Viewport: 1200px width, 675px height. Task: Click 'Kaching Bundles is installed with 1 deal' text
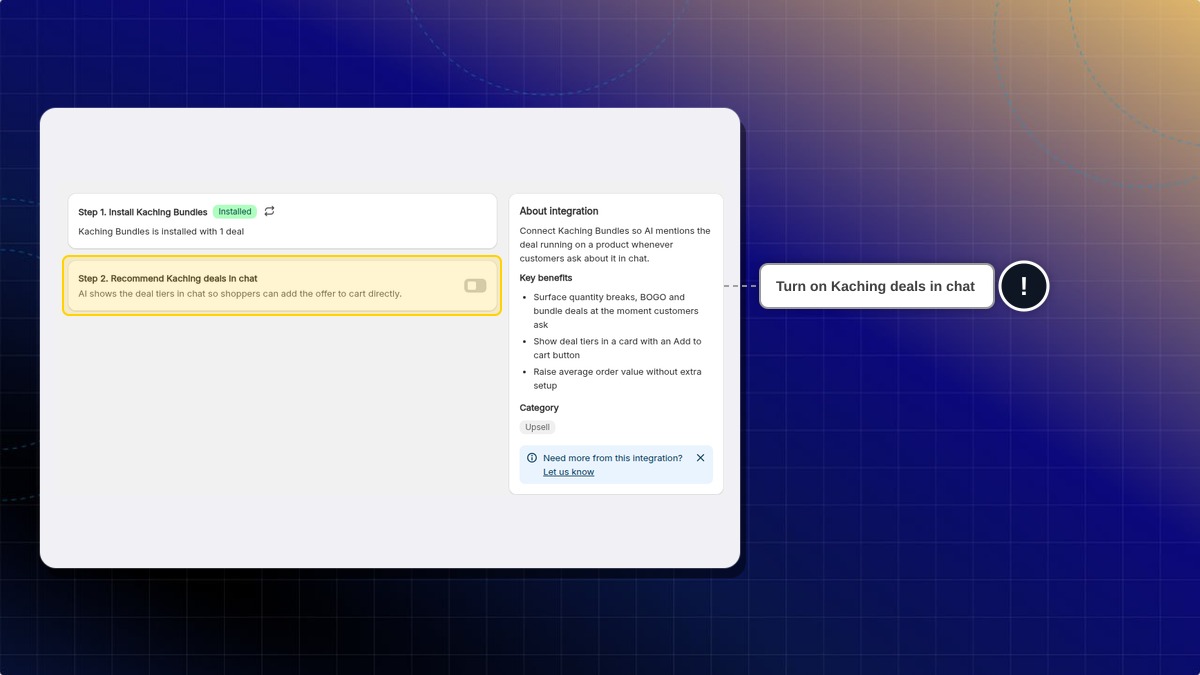click(161, 231)
